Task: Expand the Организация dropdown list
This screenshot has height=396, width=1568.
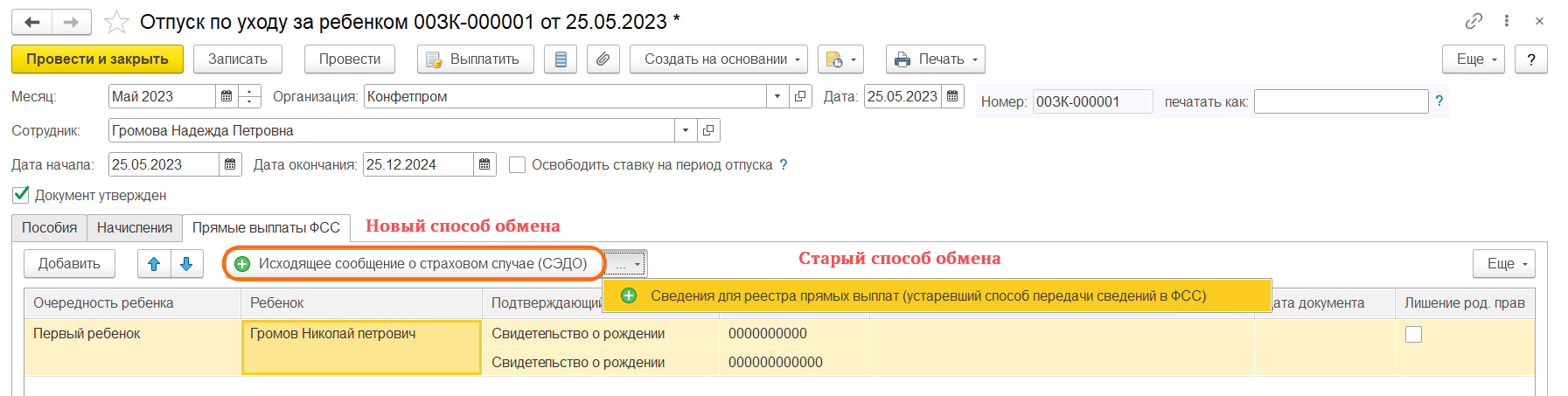Action: [x=777, y=96]
